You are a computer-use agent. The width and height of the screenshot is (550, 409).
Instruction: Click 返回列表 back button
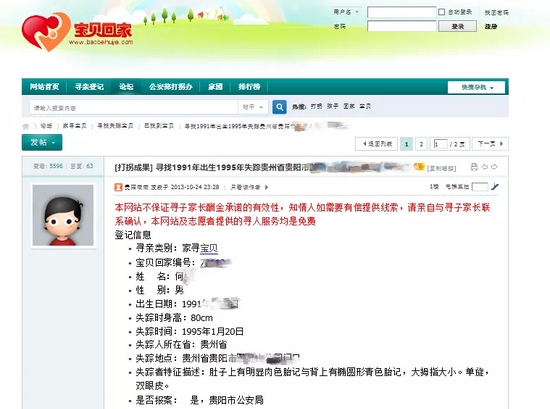(376, 144)
